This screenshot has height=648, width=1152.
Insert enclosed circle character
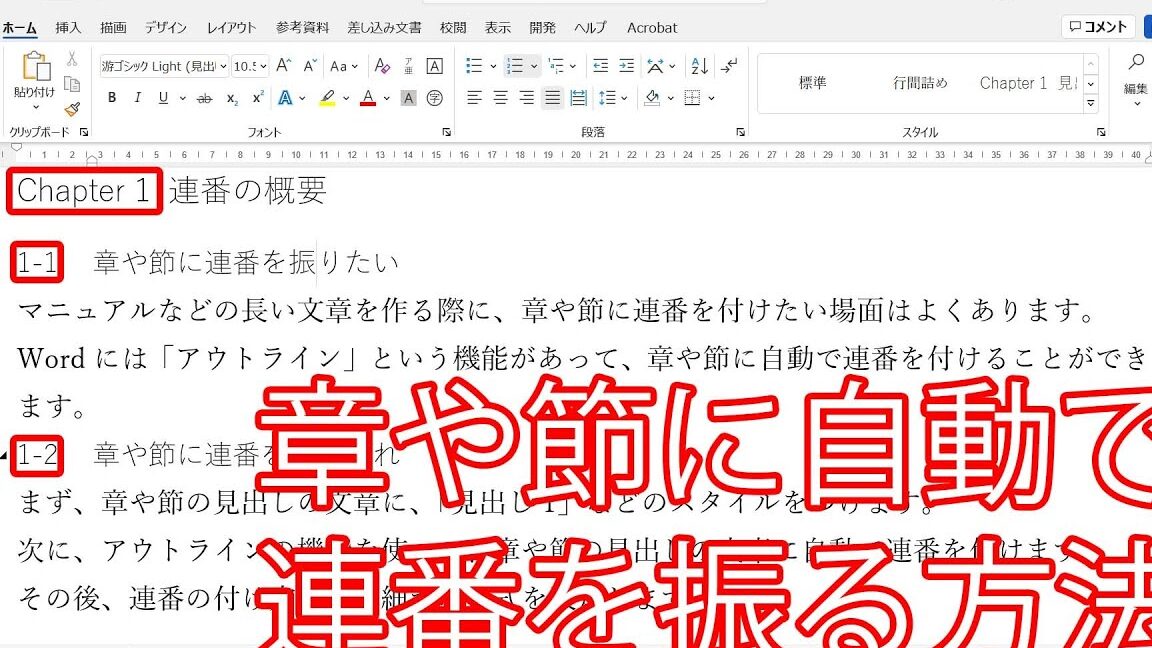click(434, 98)
